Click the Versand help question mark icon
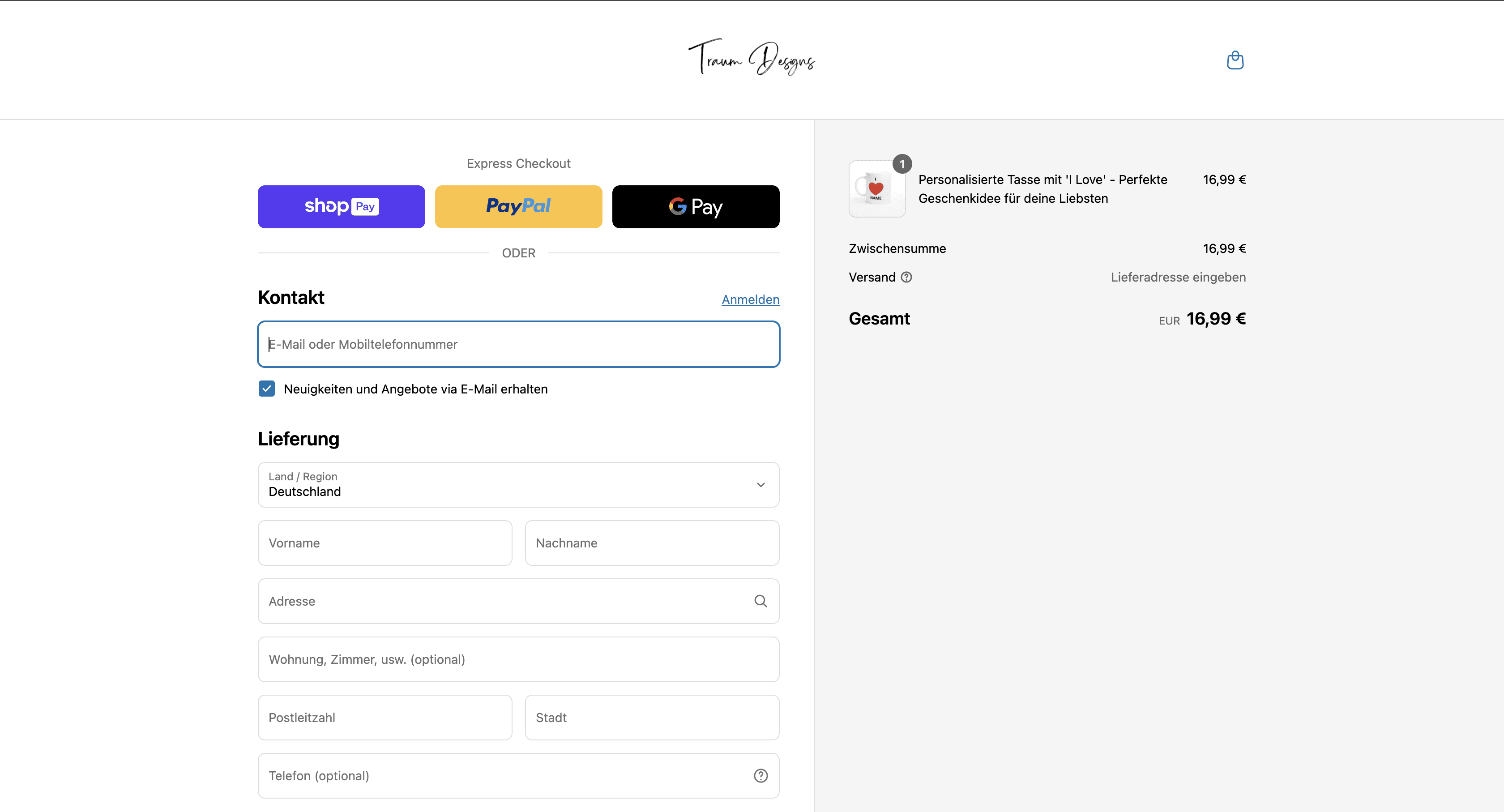The width and height of the screenshot is (1504, 812). 906,277
